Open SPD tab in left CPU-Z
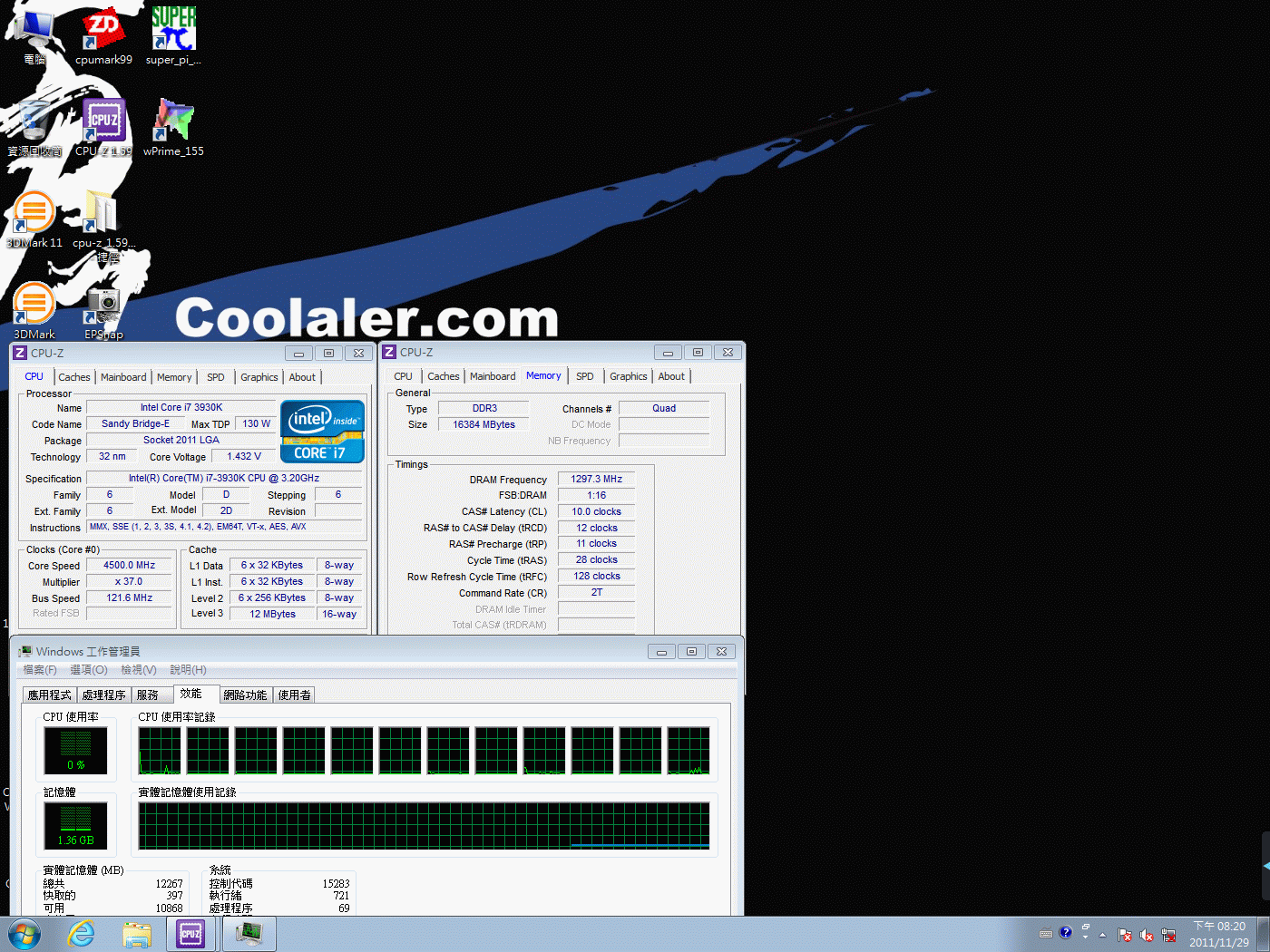Viewport: 1270px width, 952px height. point(215,377)
